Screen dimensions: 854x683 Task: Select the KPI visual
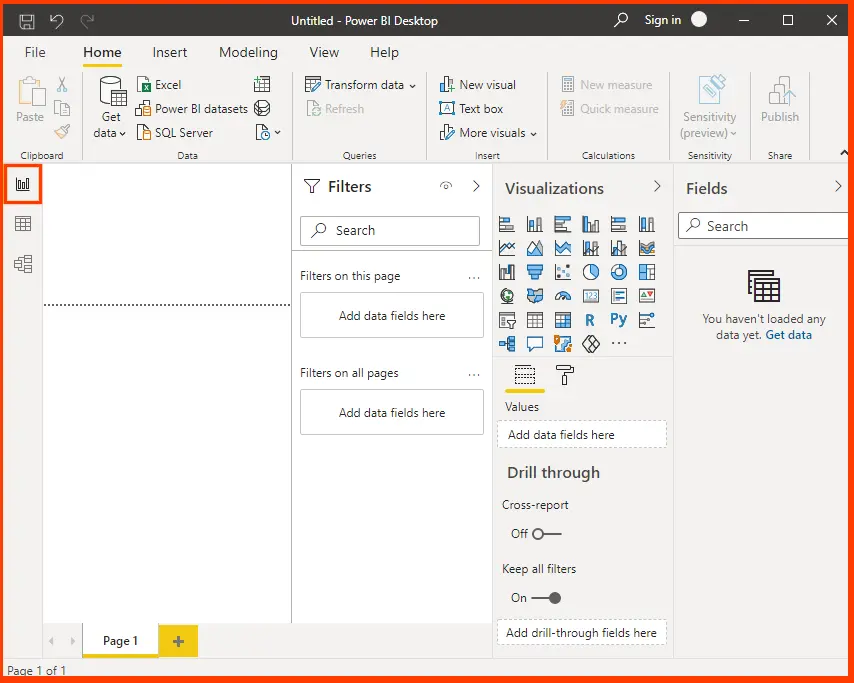(x=647, y=296)
